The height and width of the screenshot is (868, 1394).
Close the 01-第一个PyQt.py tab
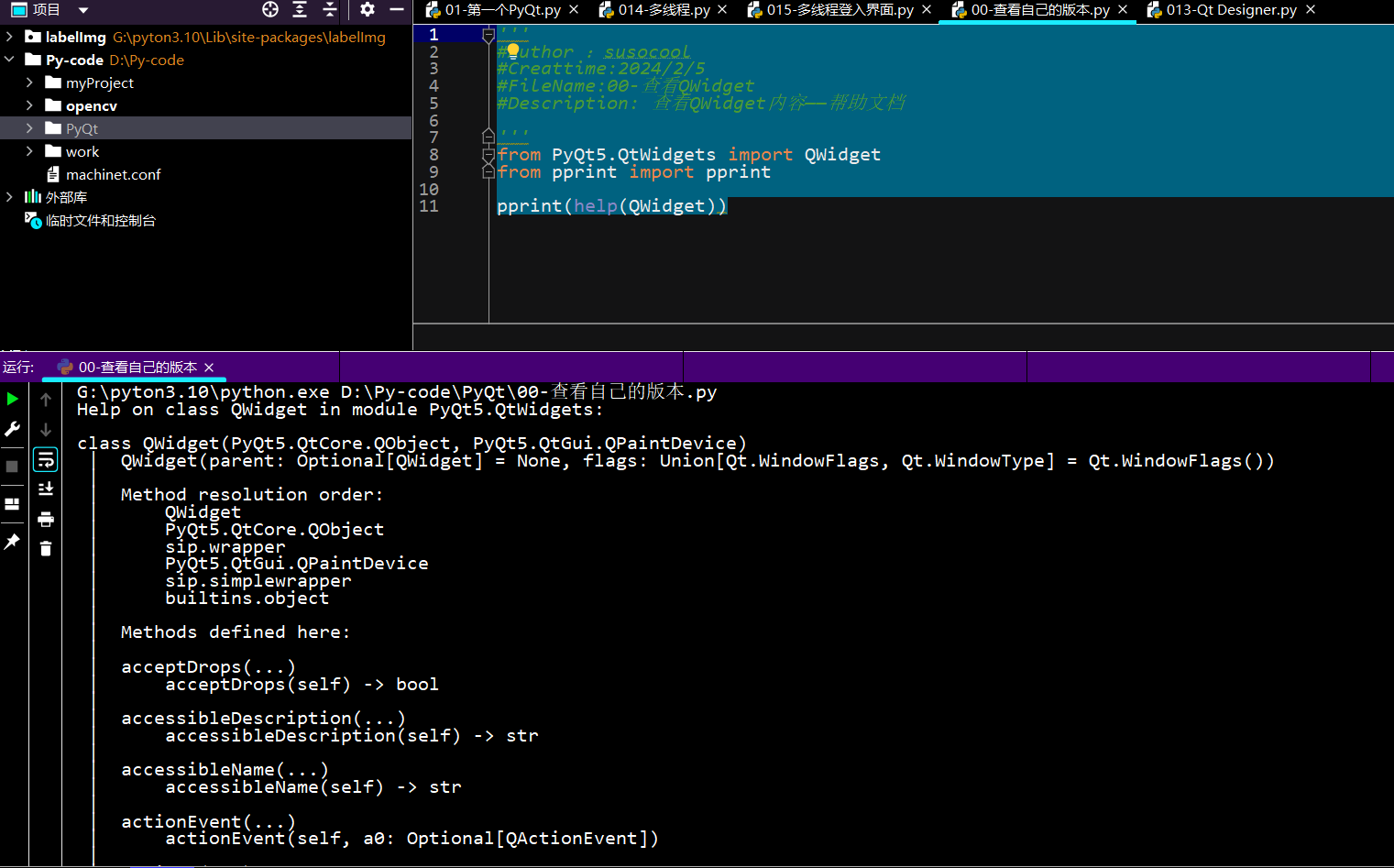pos(574,9)
